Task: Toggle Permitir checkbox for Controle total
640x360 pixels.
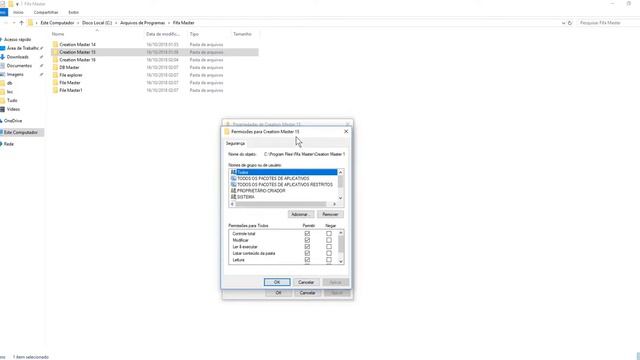Action: [x=307, y=233]
